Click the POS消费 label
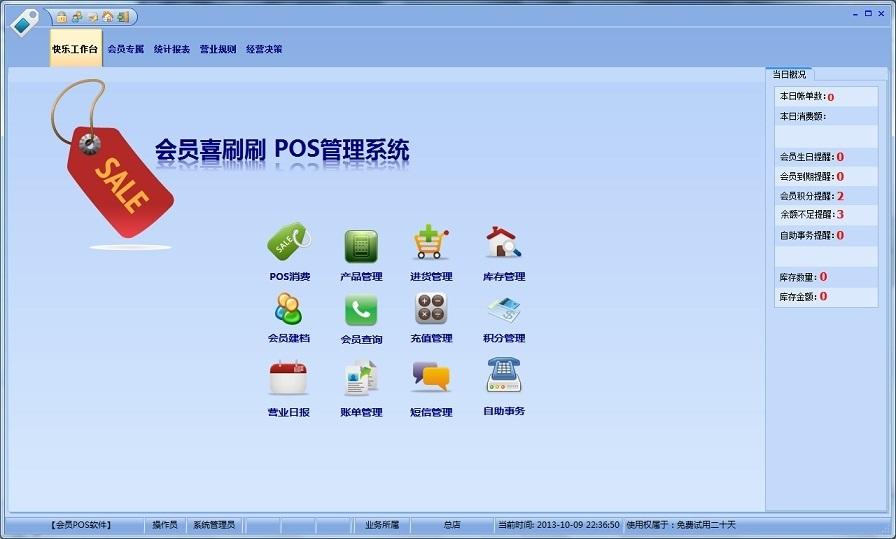This screenshot has width=896, height=539. pyautogui.click(x=290, y=277)
